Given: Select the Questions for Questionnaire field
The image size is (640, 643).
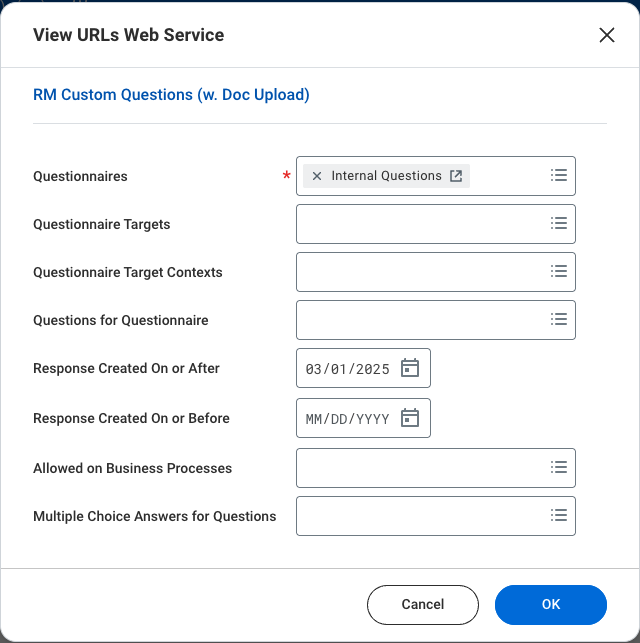Looking at the screenshot, I should point(420,320).
